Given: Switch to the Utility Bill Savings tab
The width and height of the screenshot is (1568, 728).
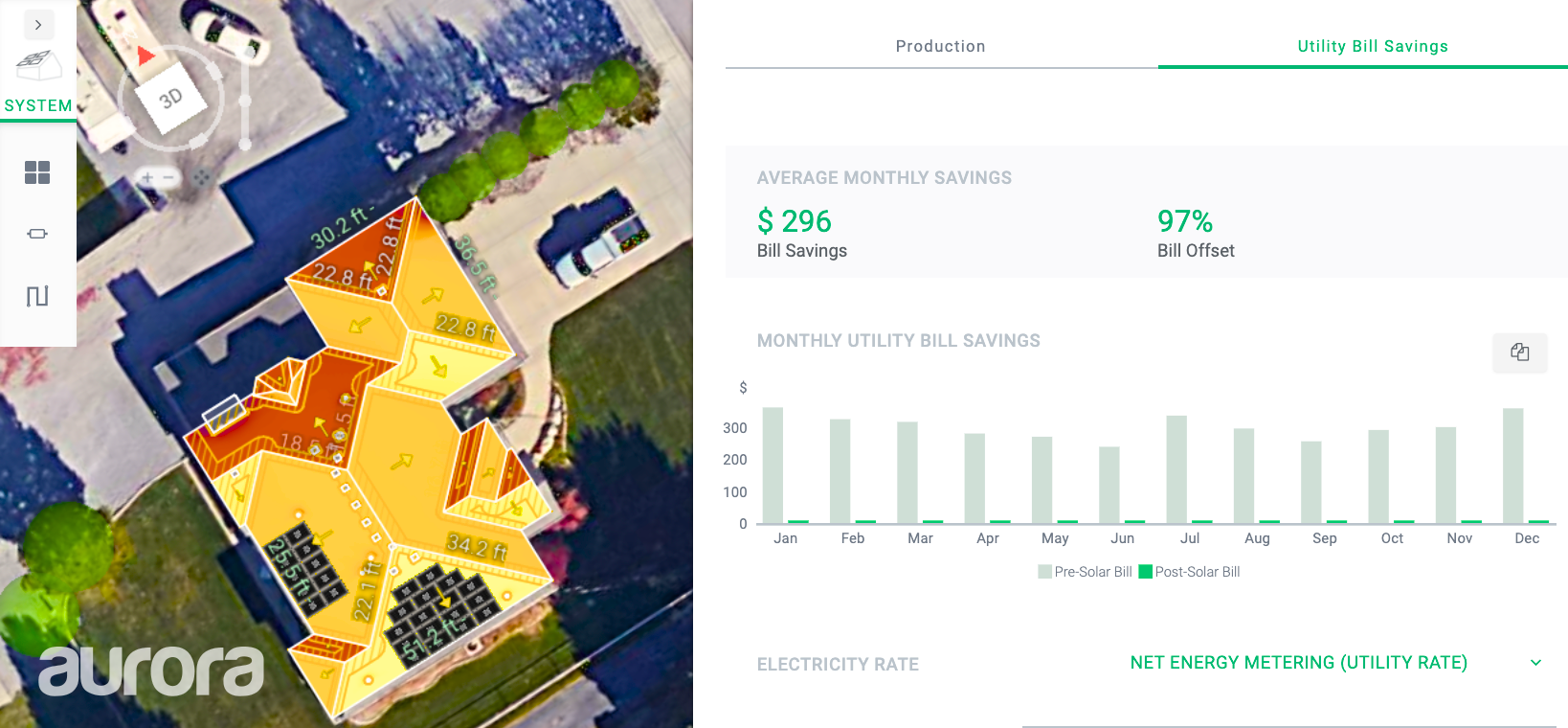Looking at the screenshot, I should [x=1373, y=46].
